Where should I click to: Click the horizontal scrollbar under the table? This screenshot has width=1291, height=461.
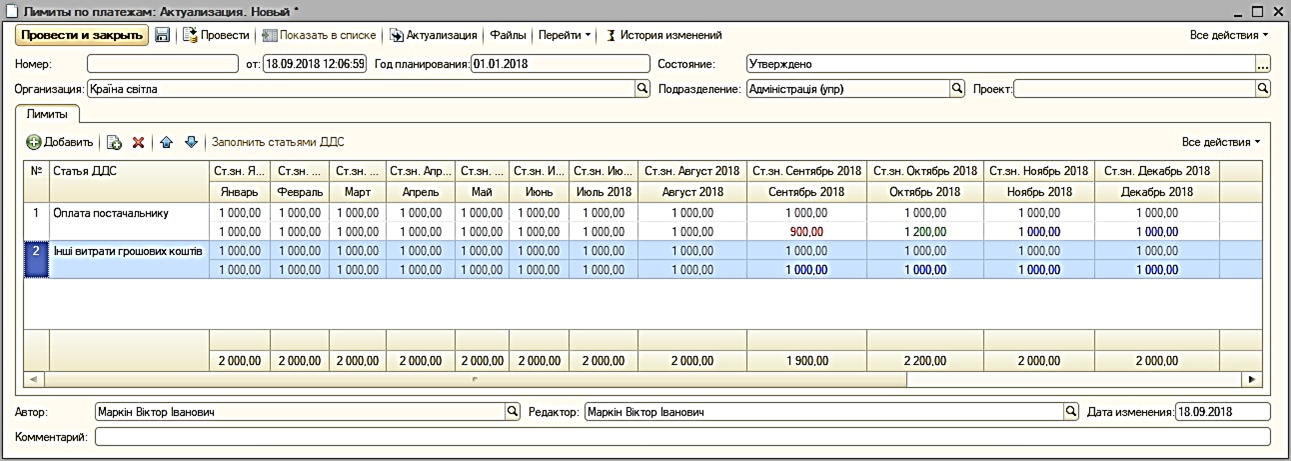point(640,380)
